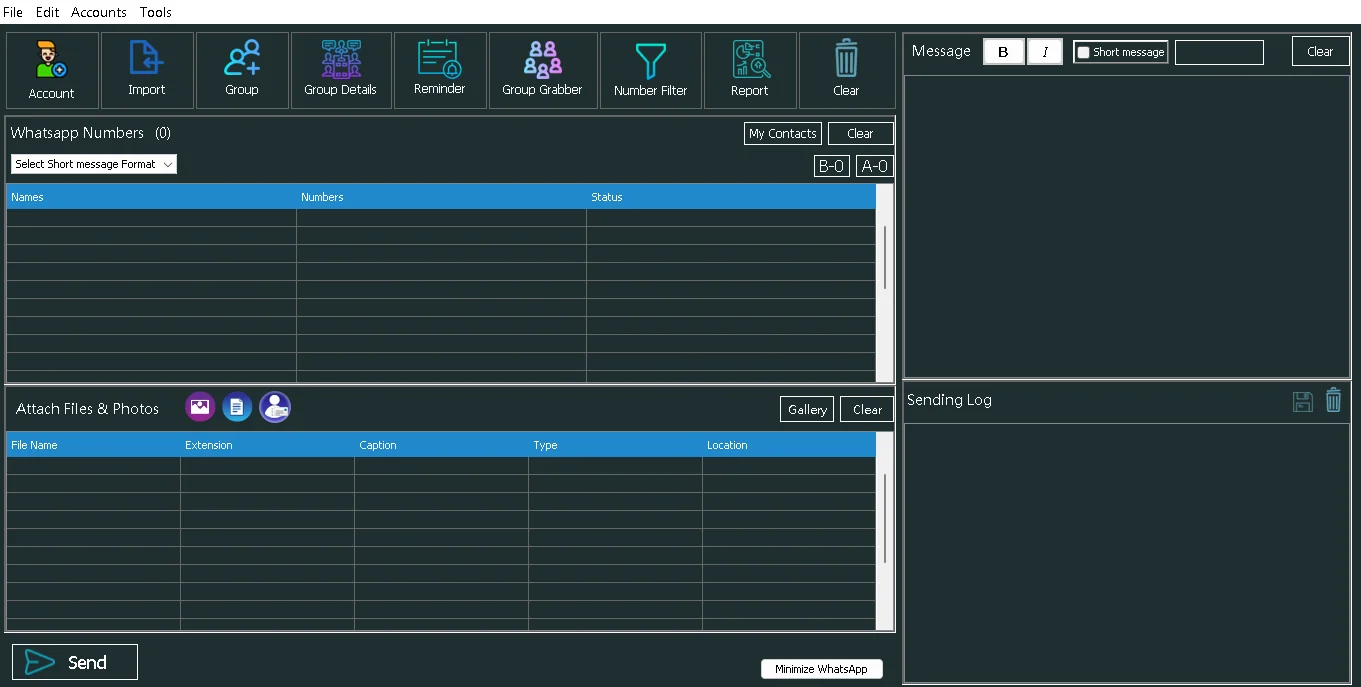Click the Type column header
Image resolution: width=1361 pixels, height=687 pixels.
pos(615,445)
